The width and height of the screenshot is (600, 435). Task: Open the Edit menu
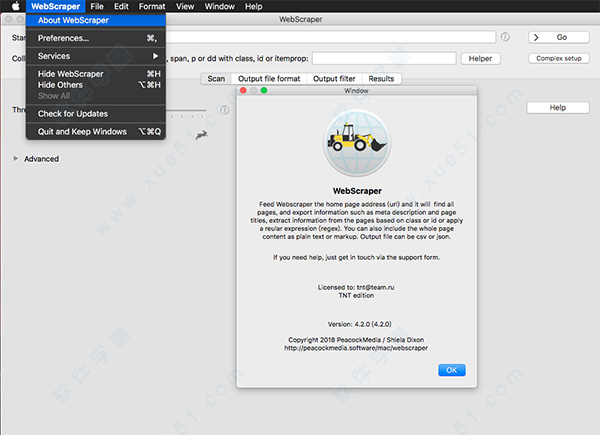121,7
